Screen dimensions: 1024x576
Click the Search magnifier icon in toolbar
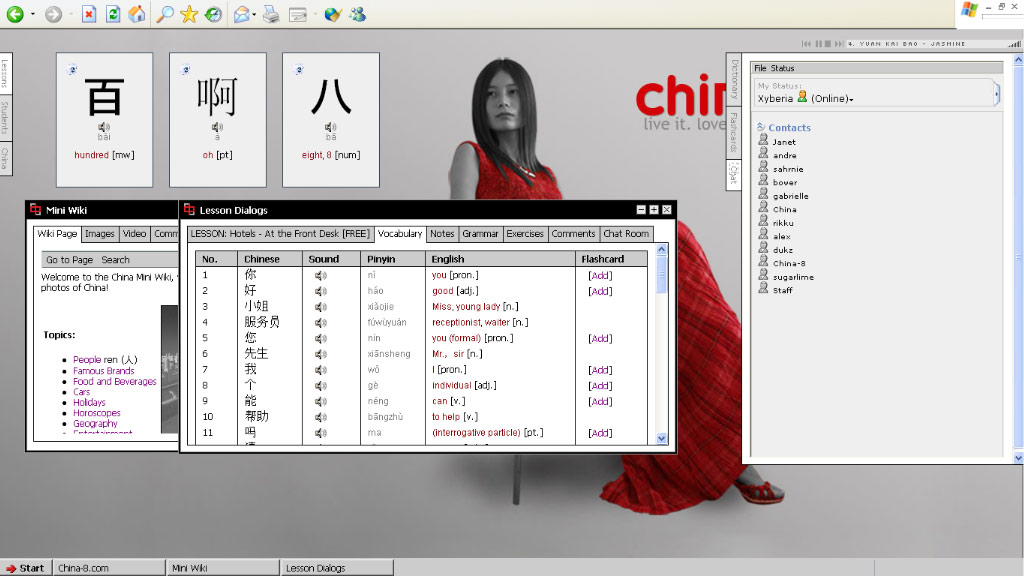(165, 14)
